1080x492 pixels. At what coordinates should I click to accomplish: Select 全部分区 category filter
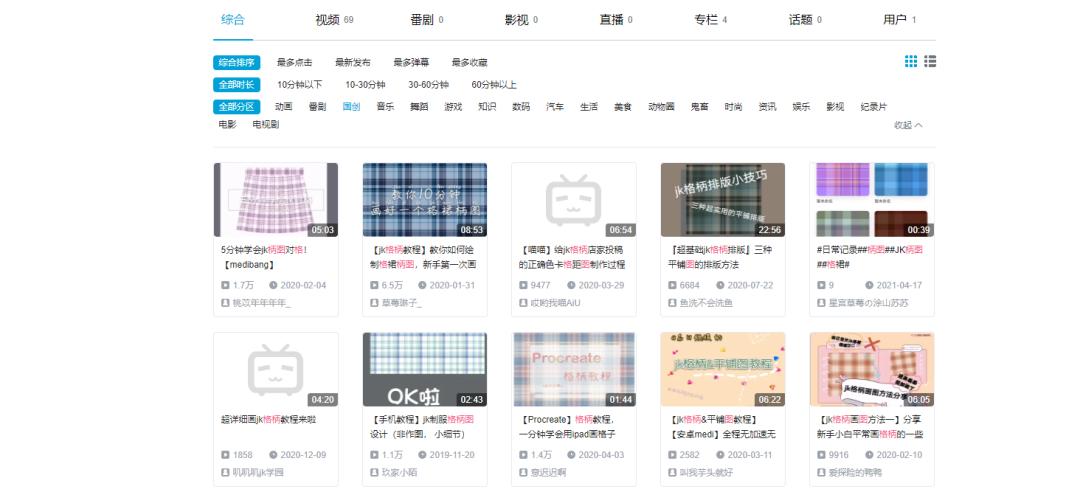236,107
